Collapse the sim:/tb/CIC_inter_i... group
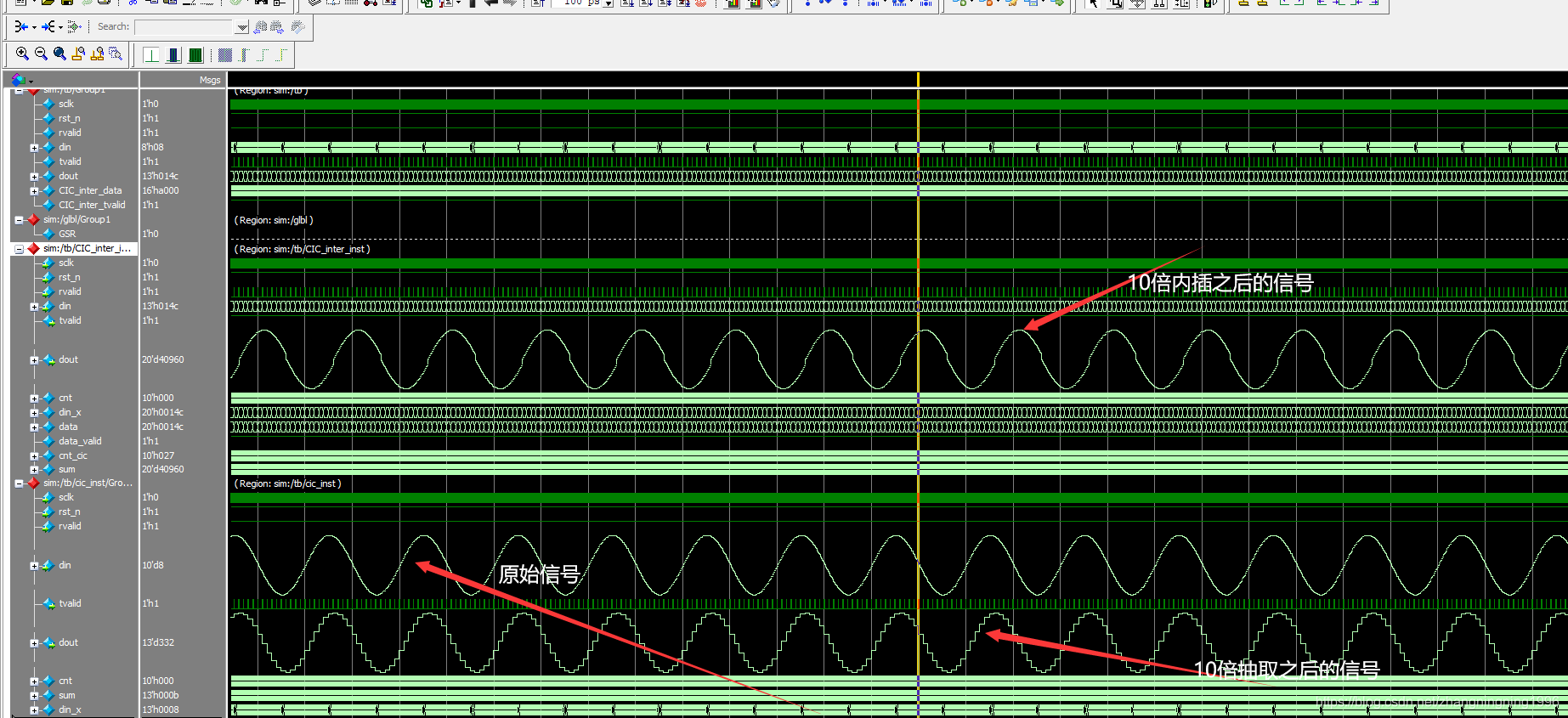 [x=19, y=249]
